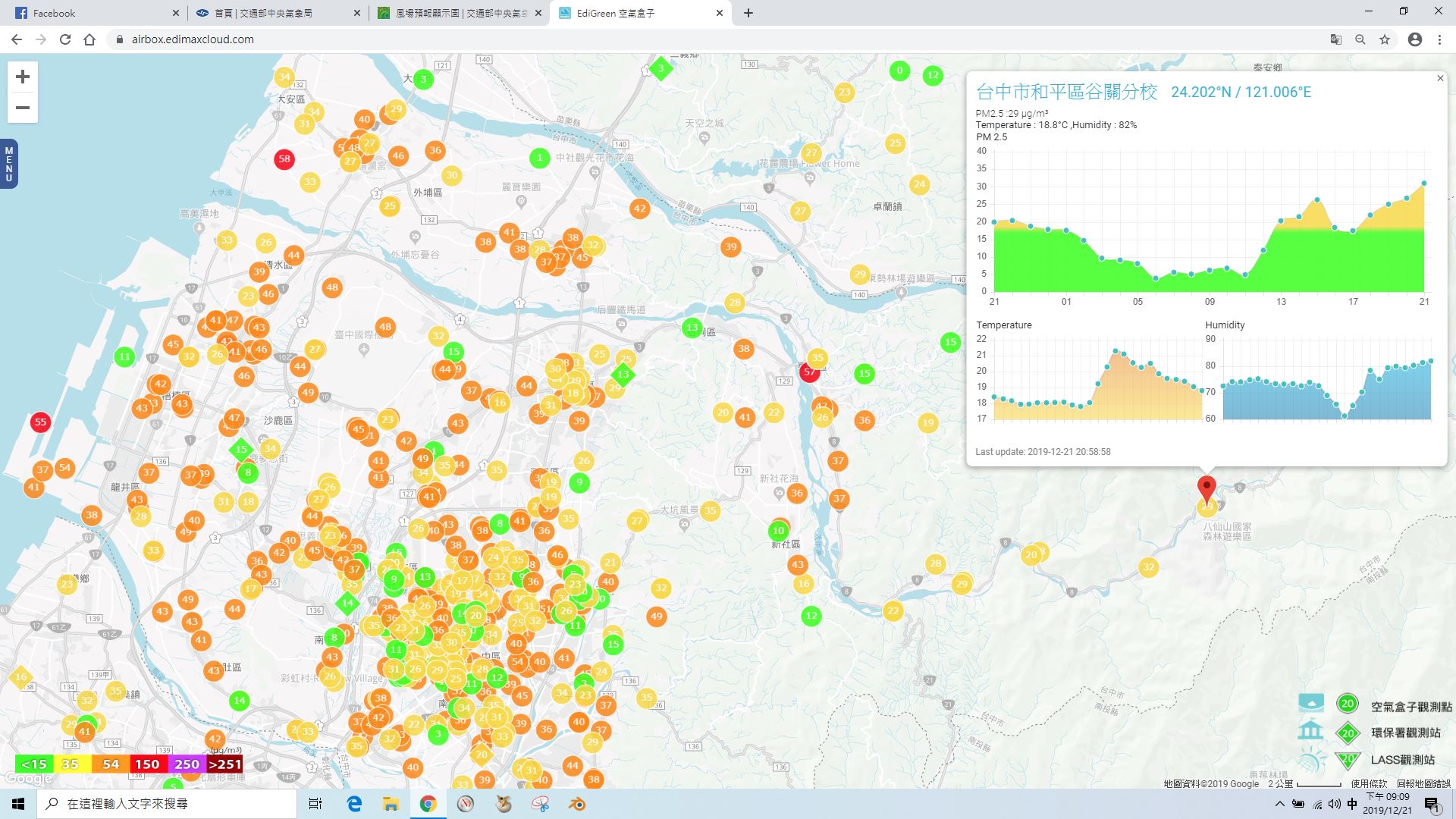Select the red 58 PM2.5 marker
The width and height of the screenshot is (1456, 819).
[284, 158]
